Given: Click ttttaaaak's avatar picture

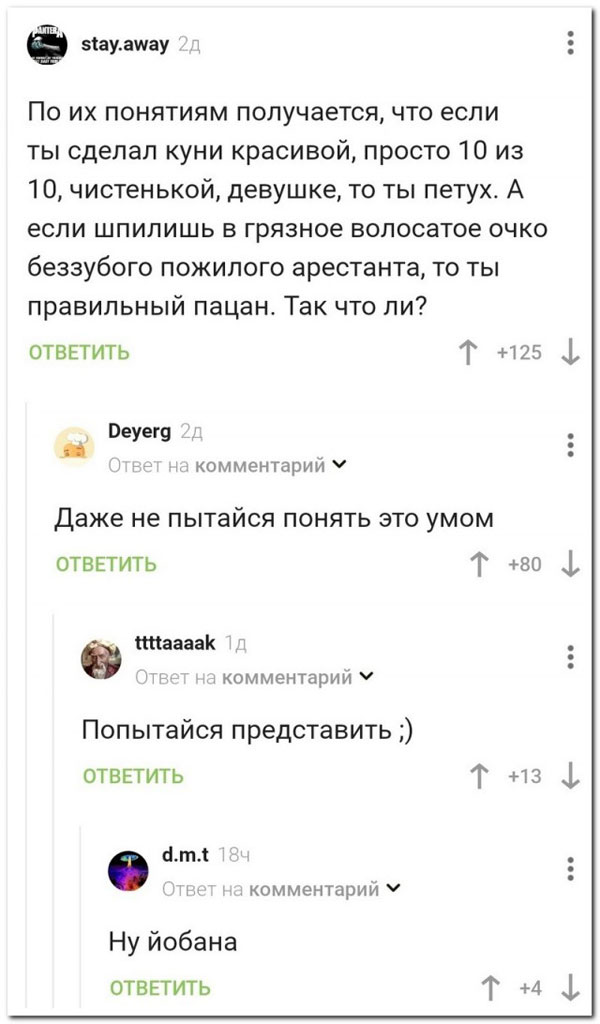Looking at the screenshot, I should pyautogui.click(x=101, y=660).
